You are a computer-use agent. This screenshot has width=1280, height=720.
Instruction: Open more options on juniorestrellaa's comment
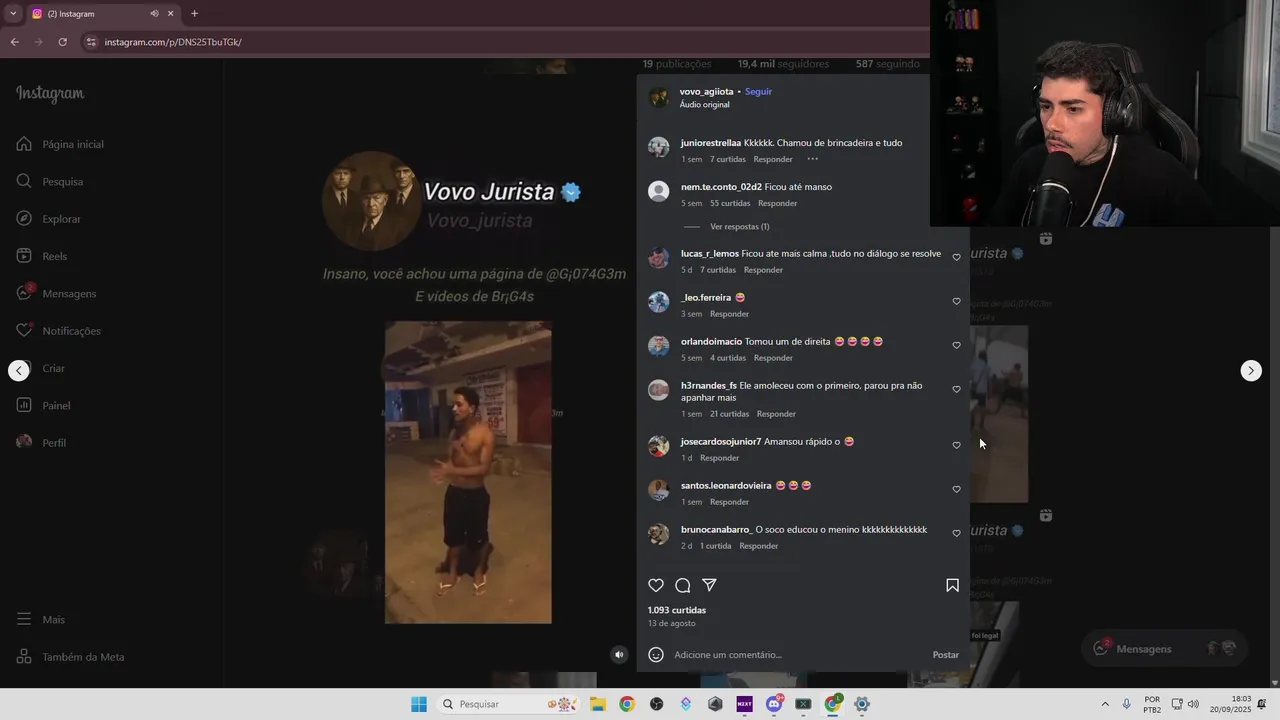coord(812,159)
